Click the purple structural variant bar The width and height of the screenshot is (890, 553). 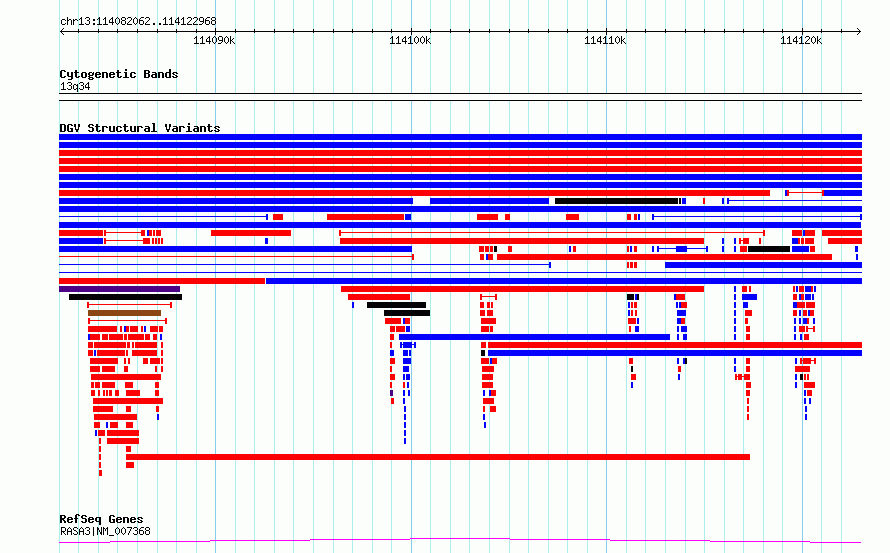(x=120, y=289)
